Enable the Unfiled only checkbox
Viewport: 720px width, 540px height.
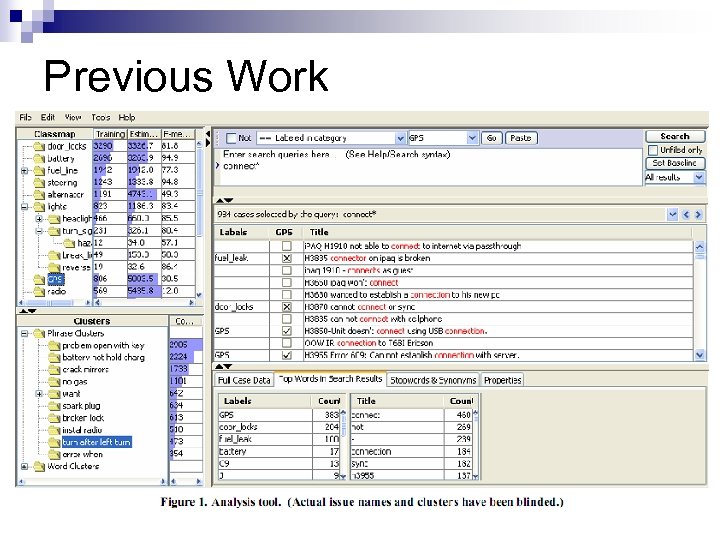(x=653, y=150)
